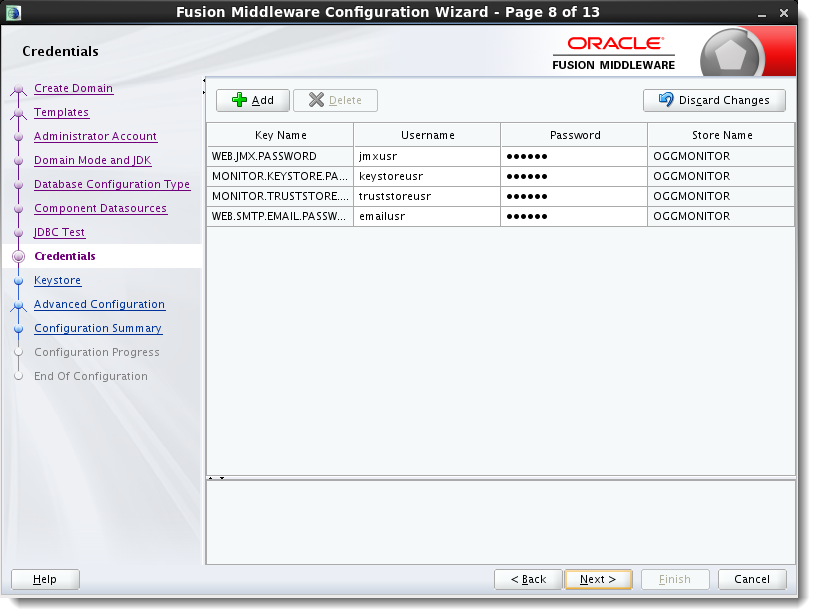Click password field in emailusr row
Image resolution: width=818 pixels, height=609 pixels.
tap(574, 217)
